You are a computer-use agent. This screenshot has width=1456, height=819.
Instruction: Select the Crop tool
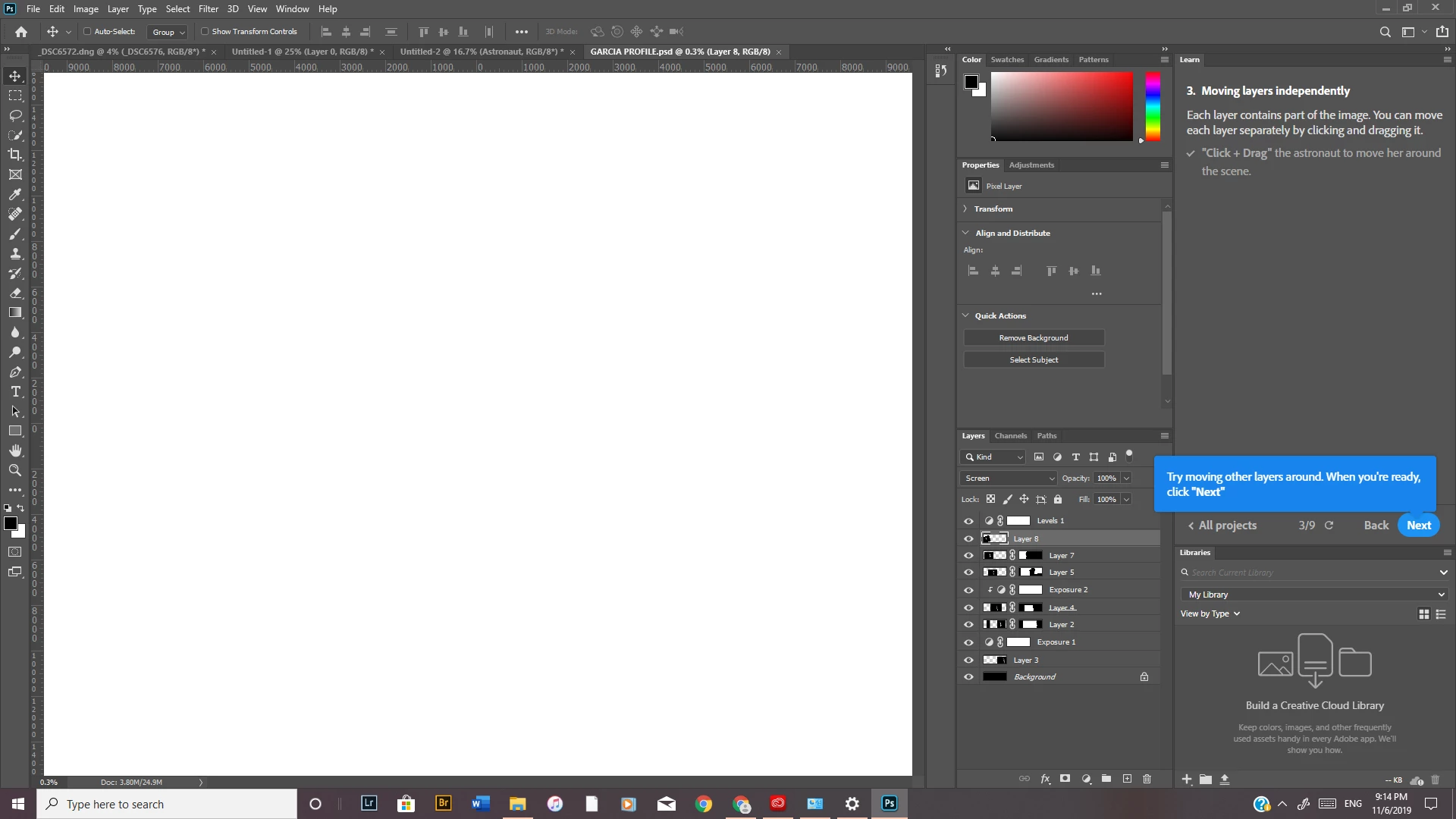tap(15, 155)
